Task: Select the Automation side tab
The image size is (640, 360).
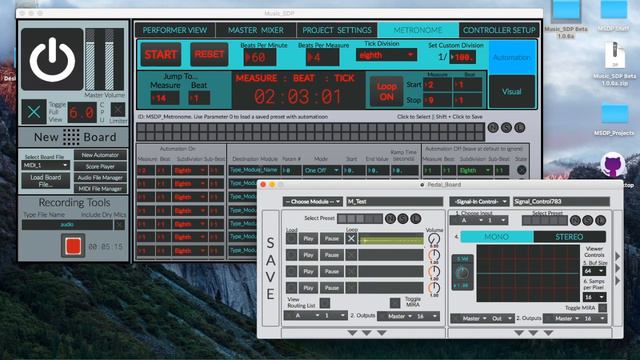Action: [512, 57]
